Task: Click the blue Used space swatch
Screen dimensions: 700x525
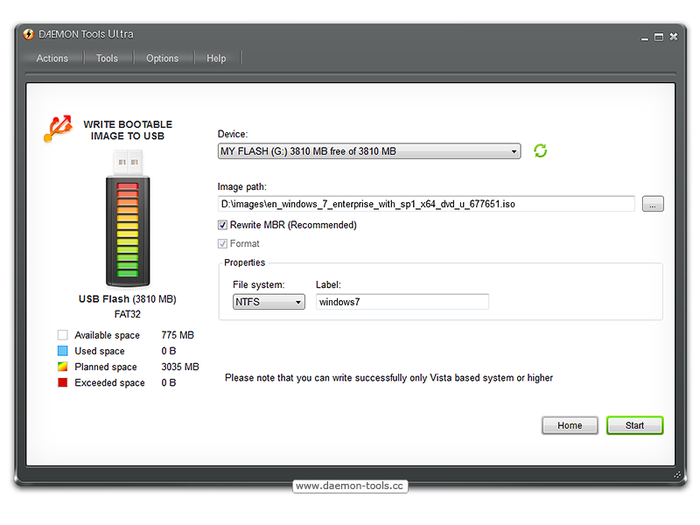Action: pos(63,351)
